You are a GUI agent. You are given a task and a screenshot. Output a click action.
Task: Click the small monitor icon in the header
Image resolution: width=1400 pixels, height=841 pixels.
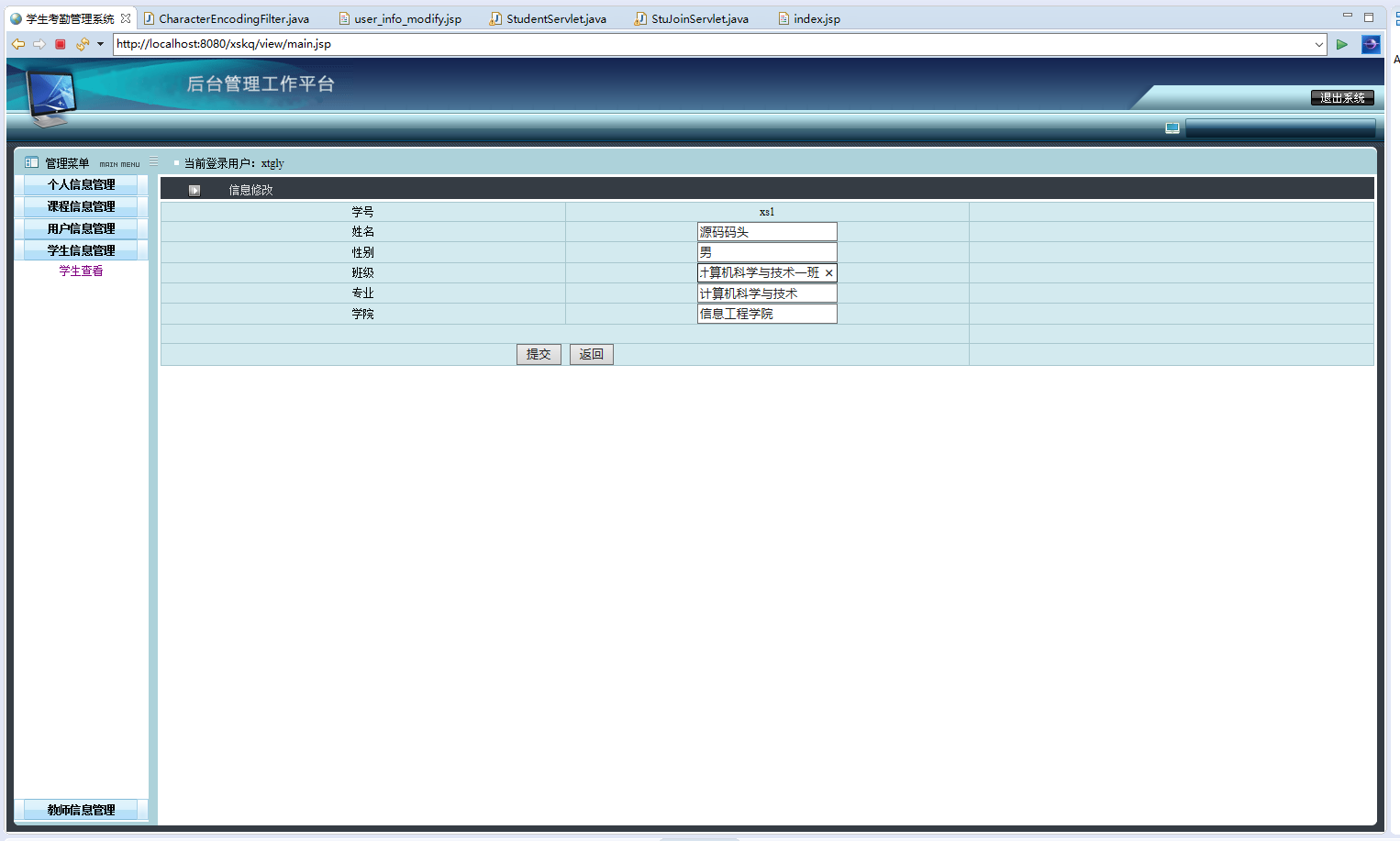(x=1172, y=128)
